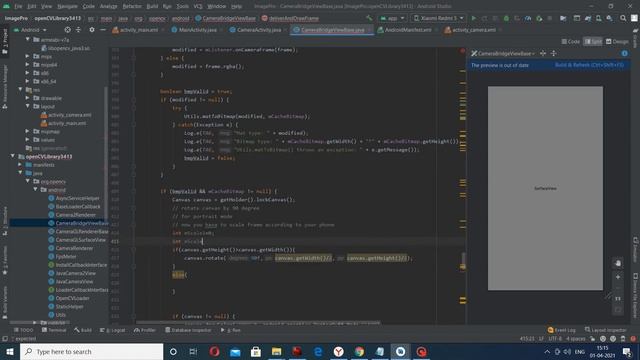Open File Explorer from the taskbar

(x=276, y=351)
